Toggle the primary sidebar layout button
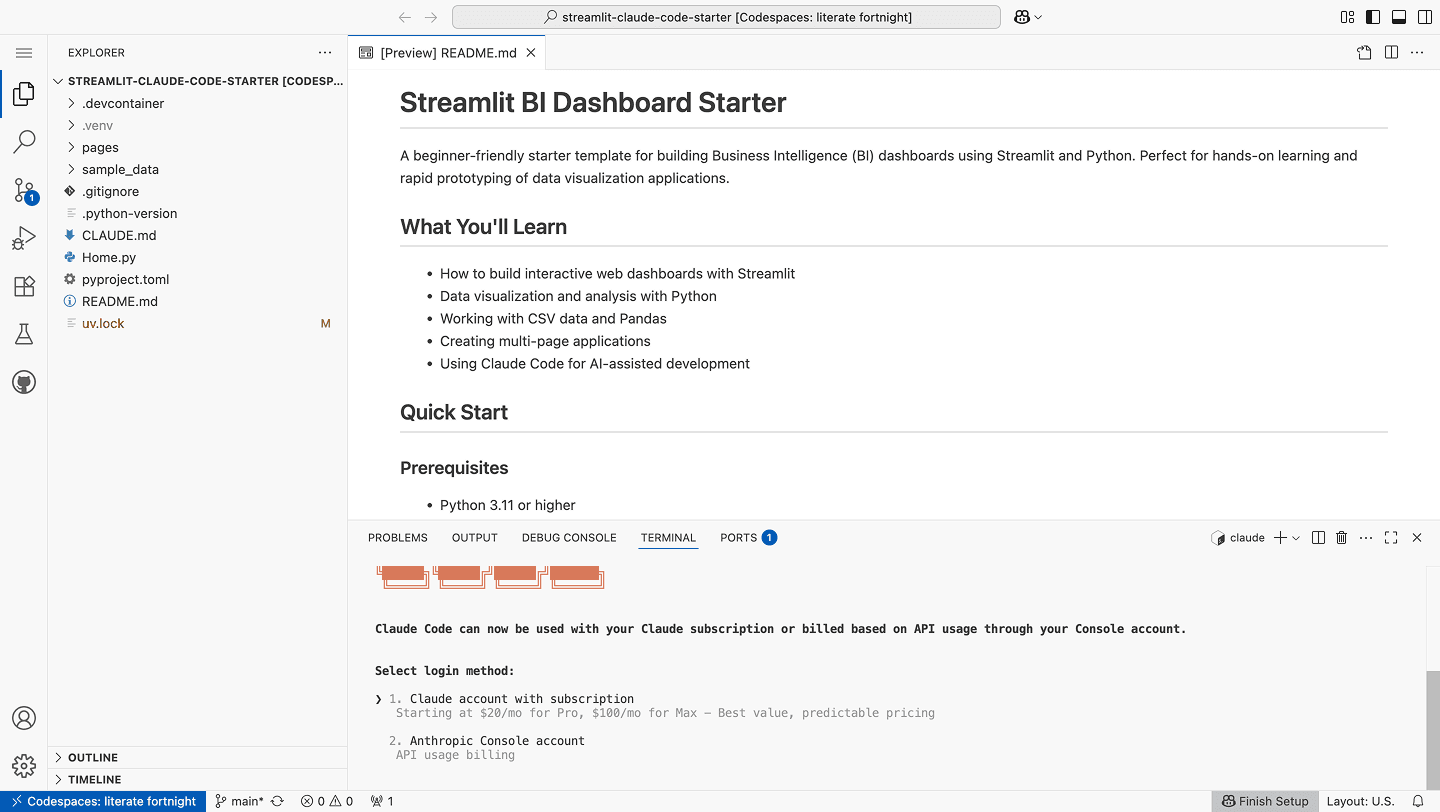Image resolution: width=1440 pixels, height=812 pixels. tap(1373, 17)
